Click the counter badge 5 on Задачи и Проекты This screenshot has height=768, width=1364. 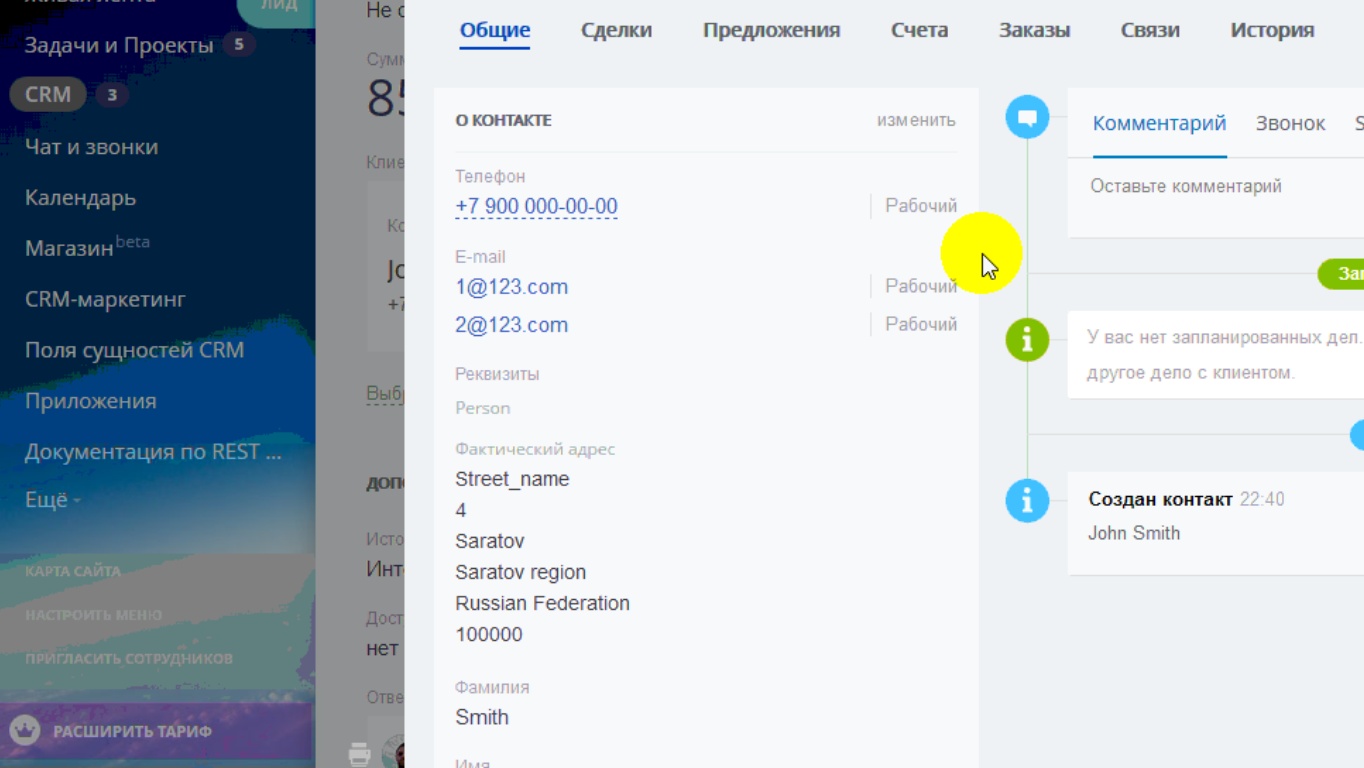tap(238, 45)
